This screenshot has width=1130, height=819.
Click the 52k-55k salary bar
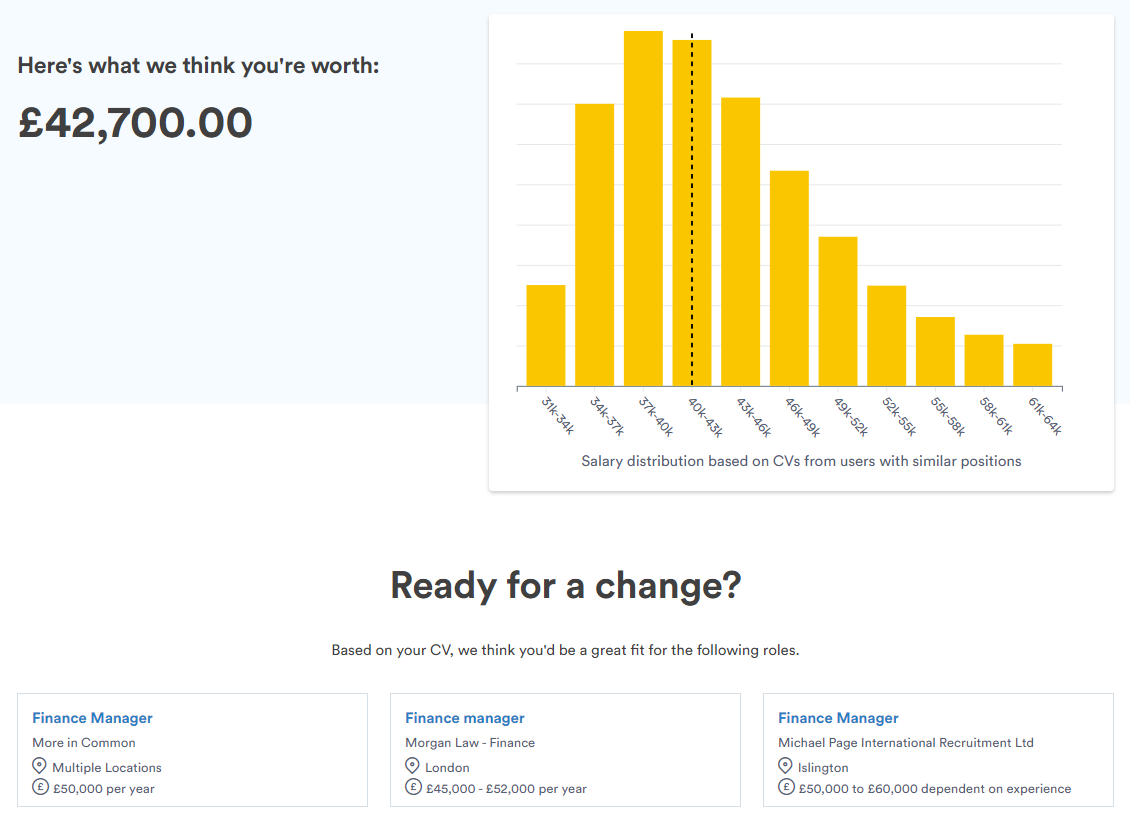[x=886, y=336]
